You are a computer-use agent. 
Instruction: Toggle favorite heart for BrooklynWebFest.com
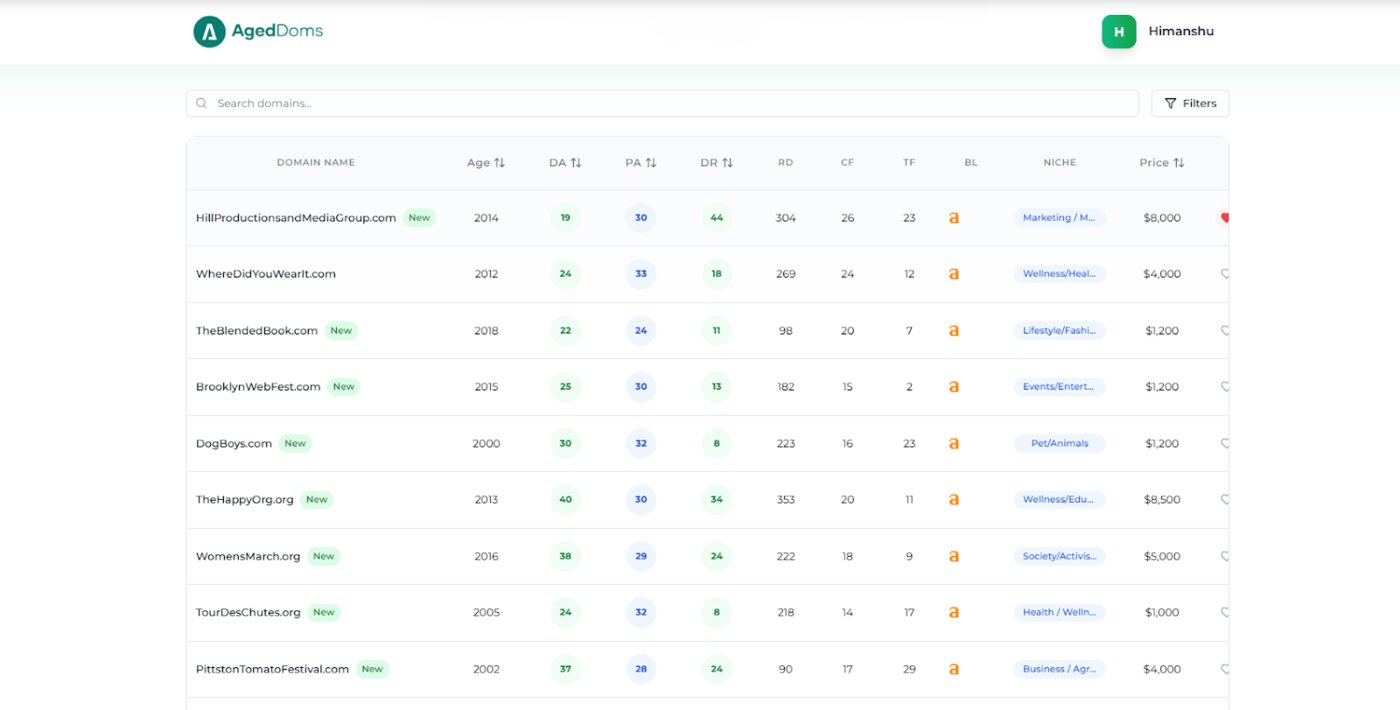(x=1224, y=387)
